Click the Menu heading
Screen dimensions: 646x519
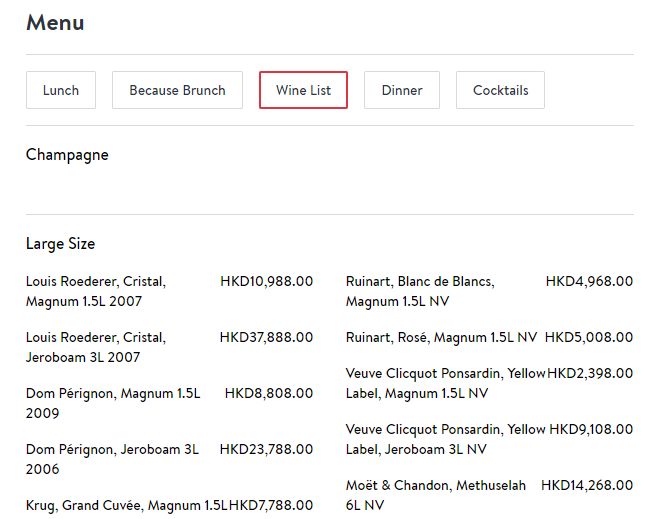click(55, 23)
